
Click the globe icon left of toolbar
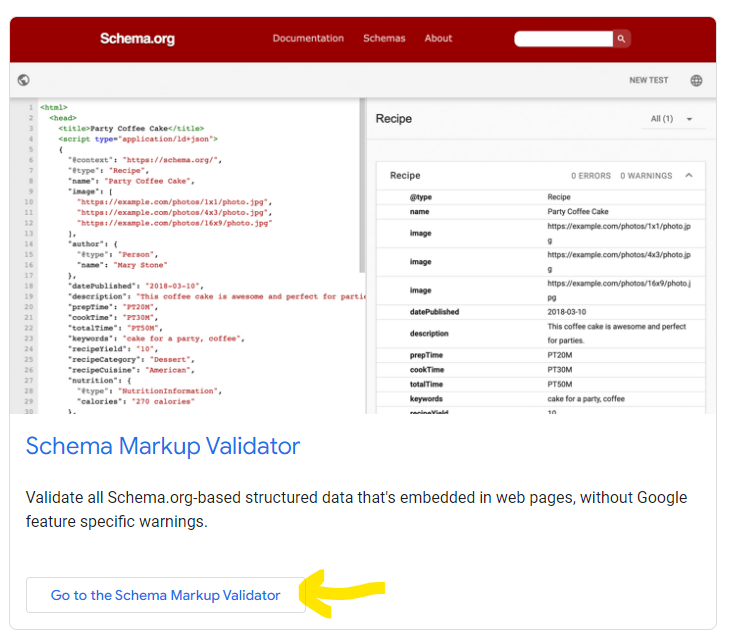(24, 81)
